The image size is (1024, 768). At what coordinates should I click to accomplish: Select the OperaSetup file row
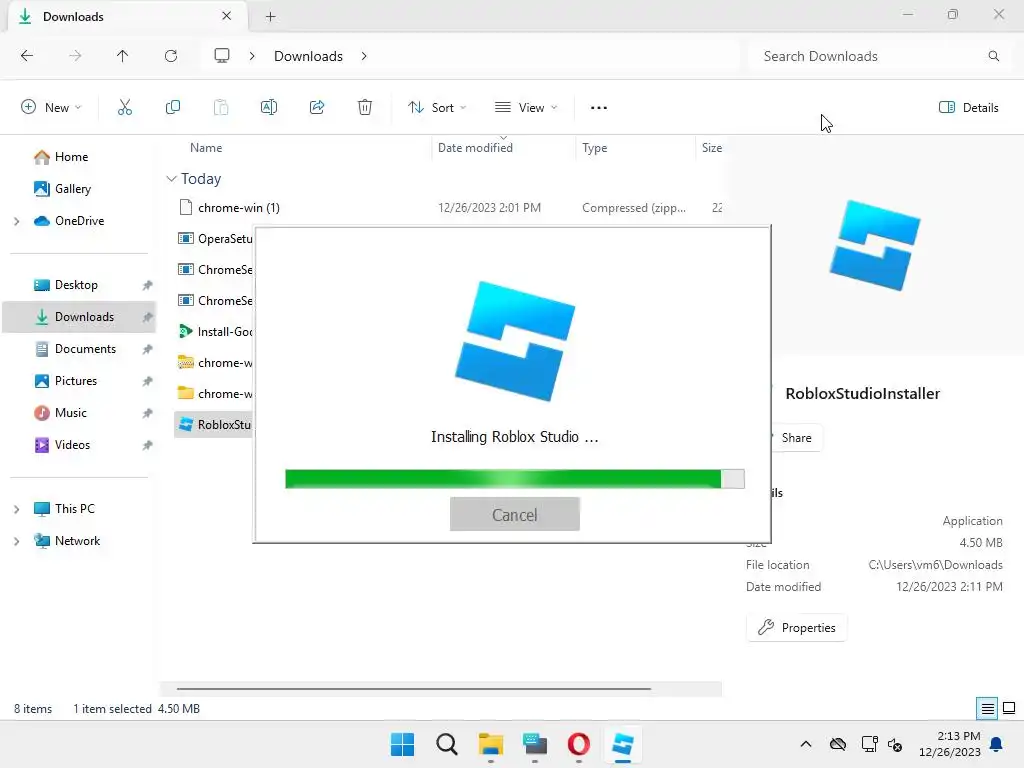click(215, 238)
